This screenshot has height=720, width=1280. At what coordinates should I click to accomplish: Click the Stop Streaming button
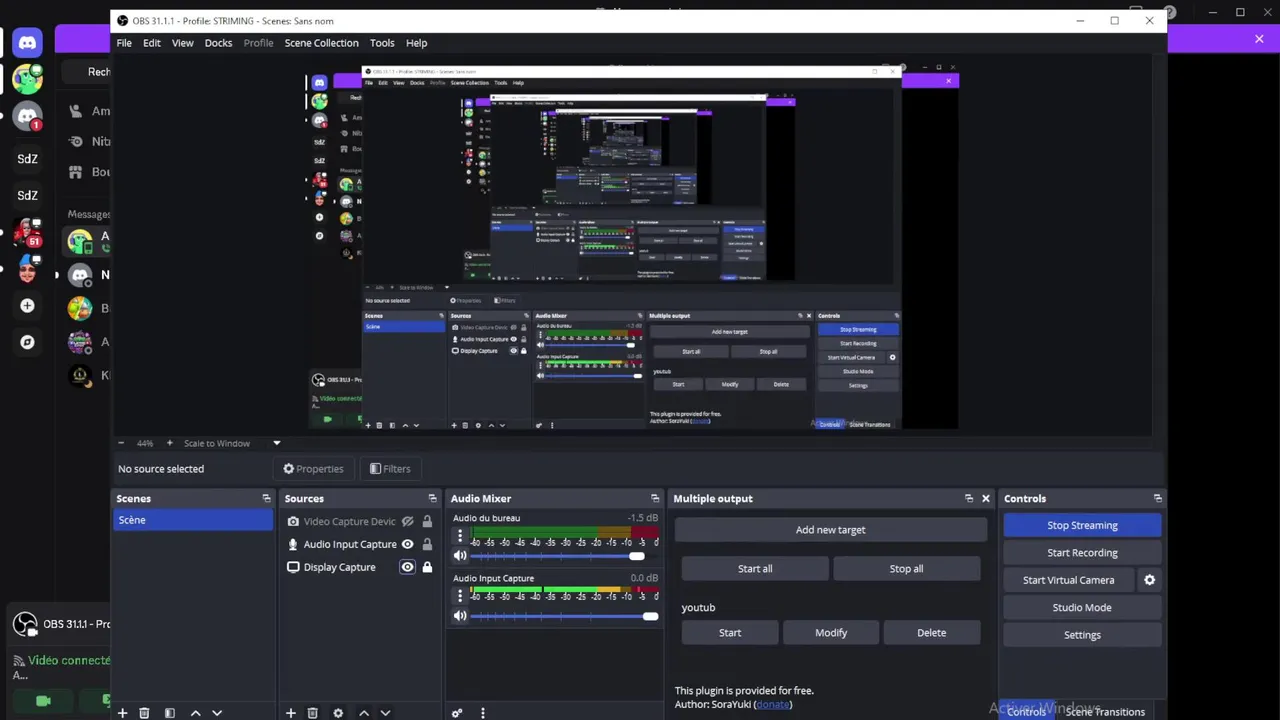pos(1082,525)
